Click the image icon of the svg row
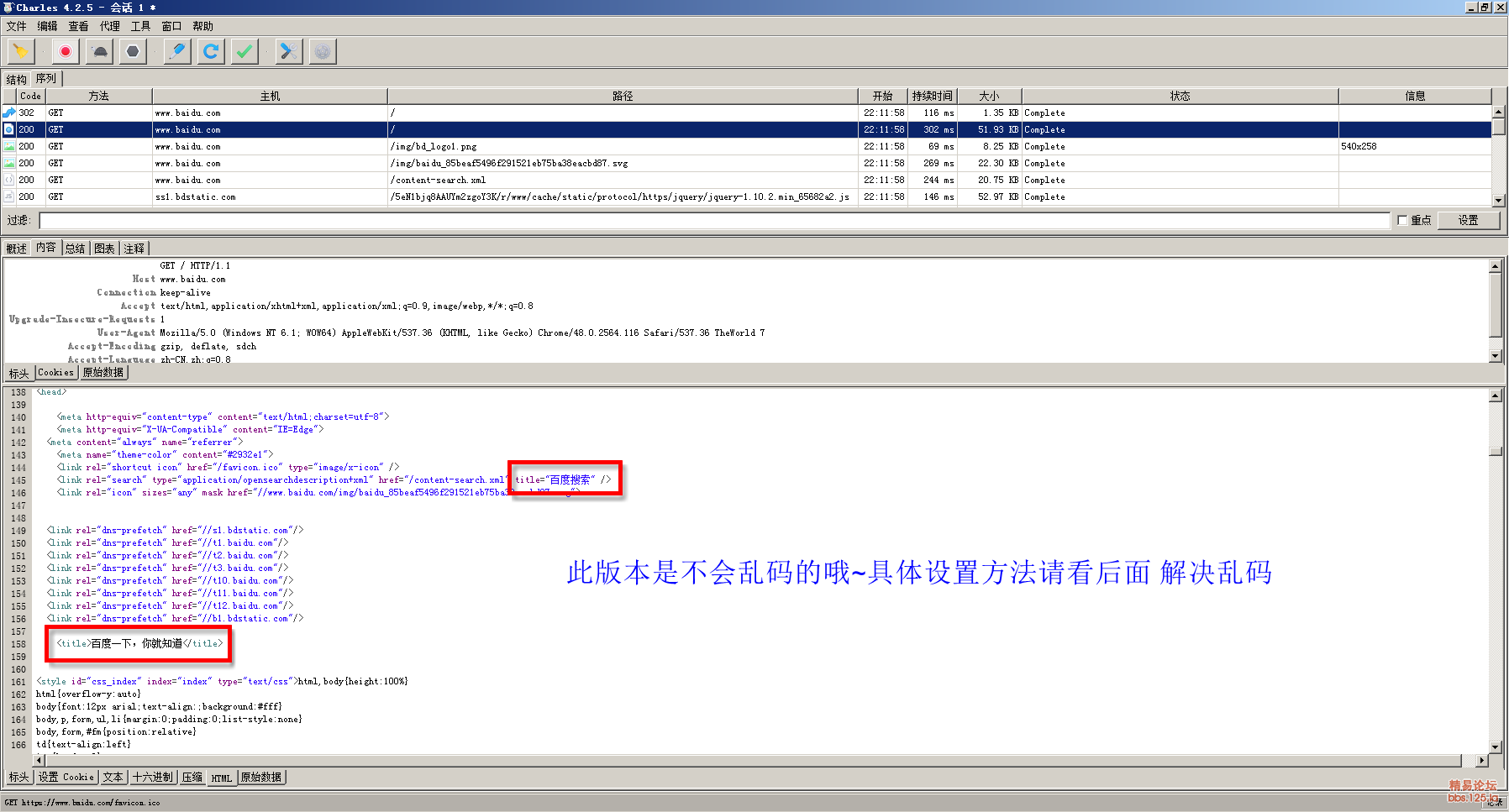Viewport: 1509px width, 812px height. pyautogui.click(x=9, y=163)
